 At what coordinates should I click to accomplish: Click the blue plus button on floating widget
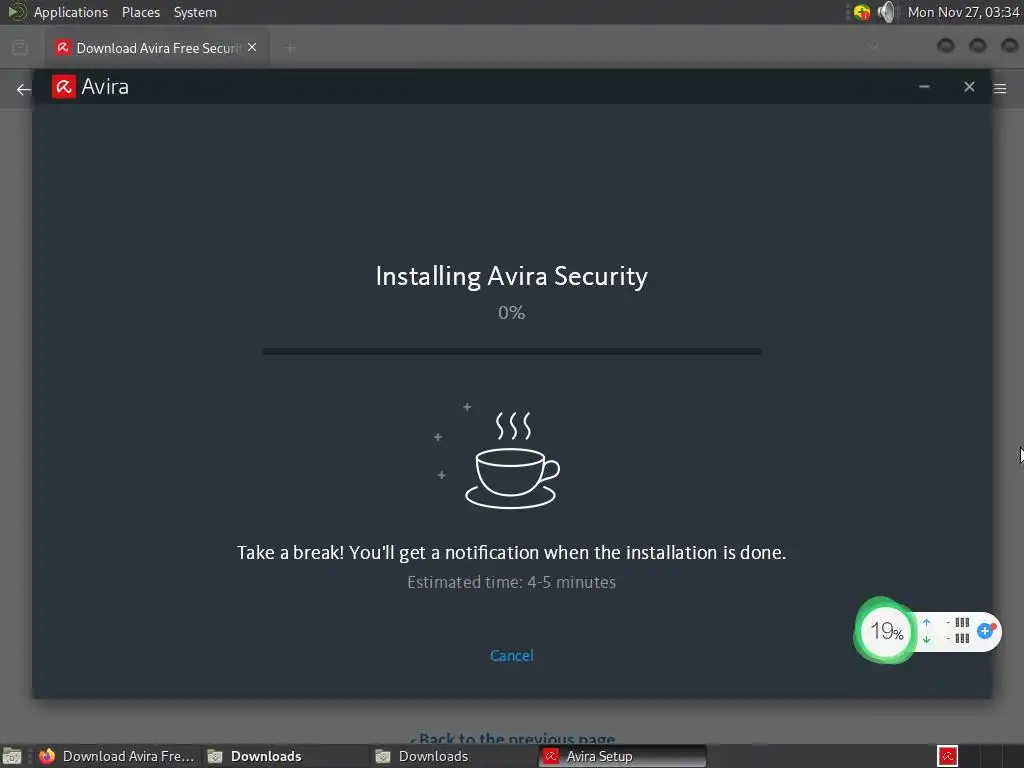point(985,631)
